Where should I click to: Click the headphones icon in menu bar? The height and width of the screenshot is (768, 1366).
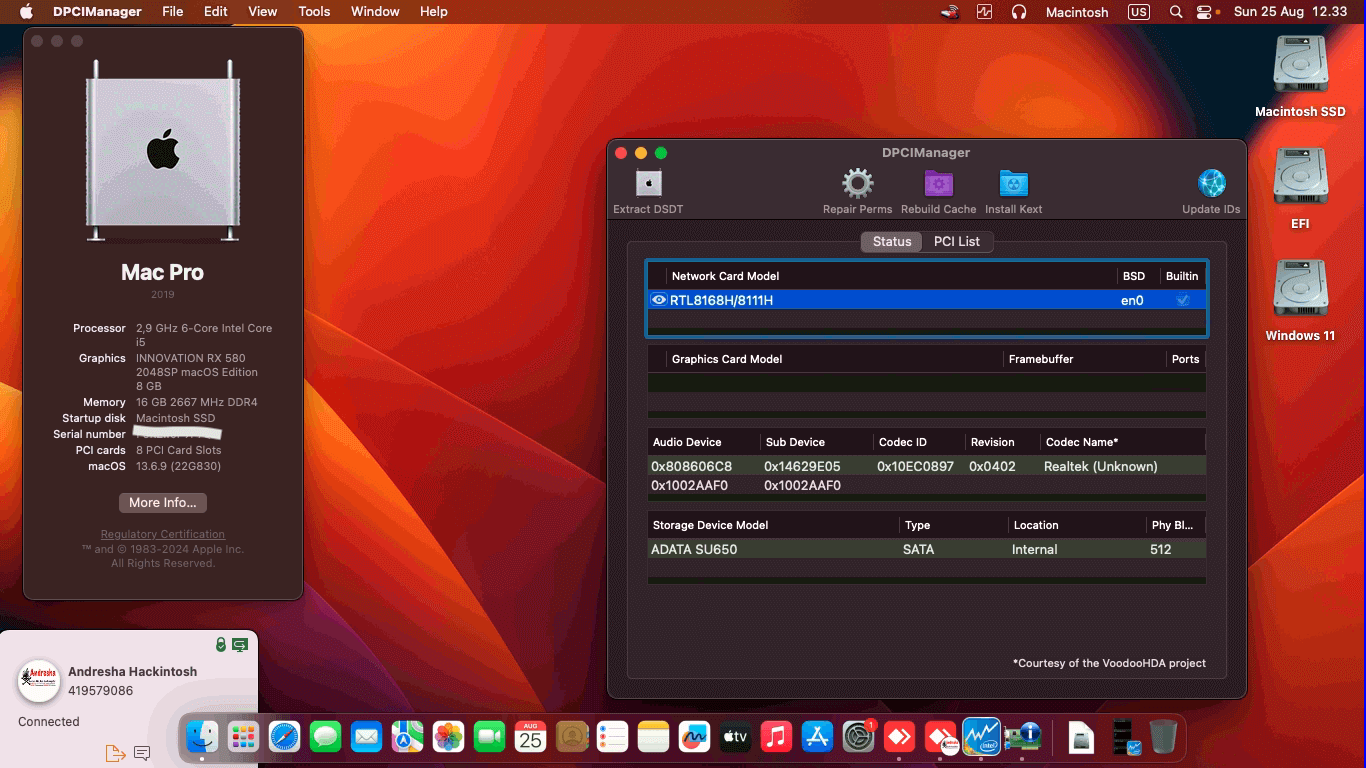point(1019,12)
